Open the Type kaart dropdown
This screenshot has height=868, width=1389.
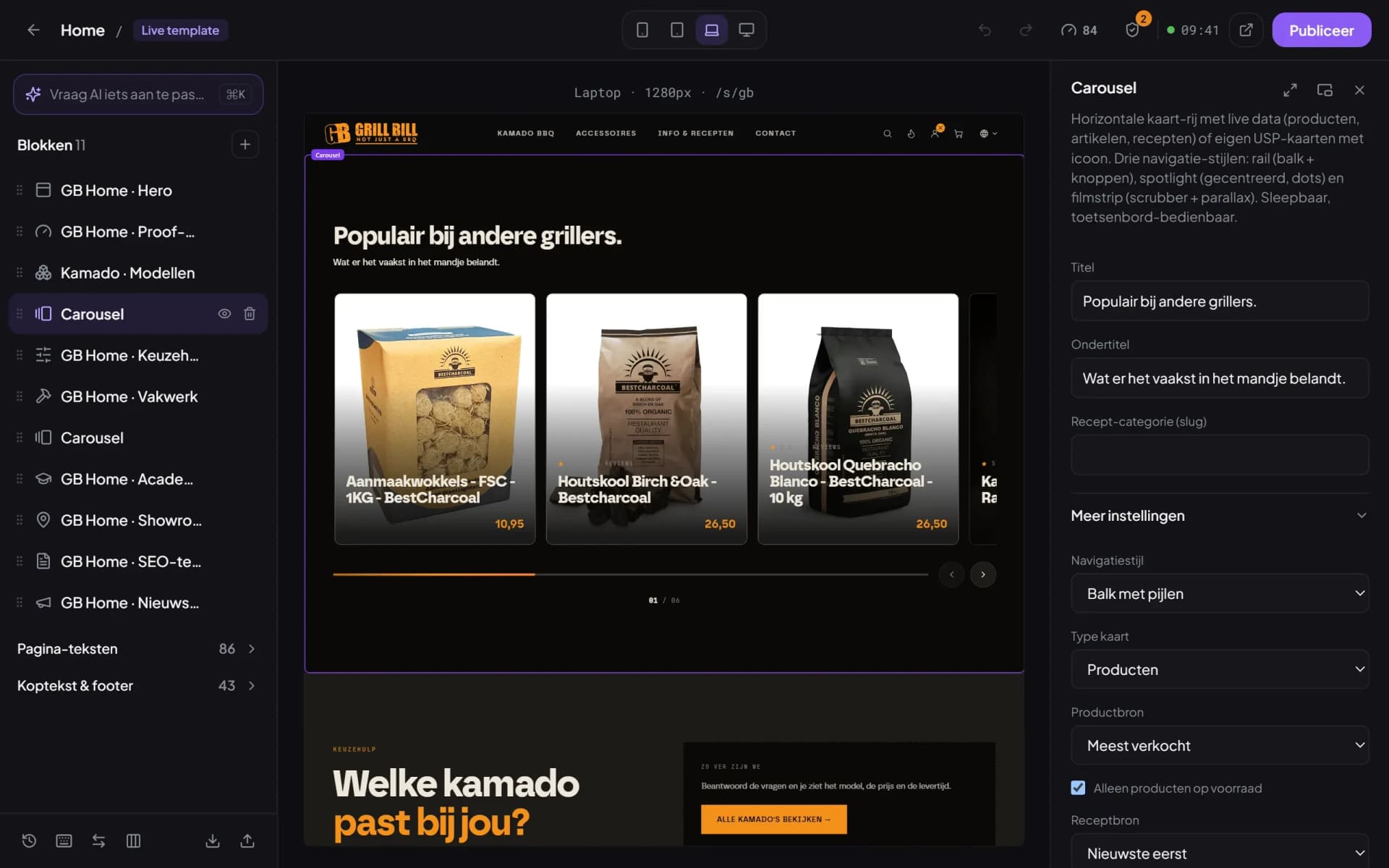pyautogui.click(x=1220, y=669)
